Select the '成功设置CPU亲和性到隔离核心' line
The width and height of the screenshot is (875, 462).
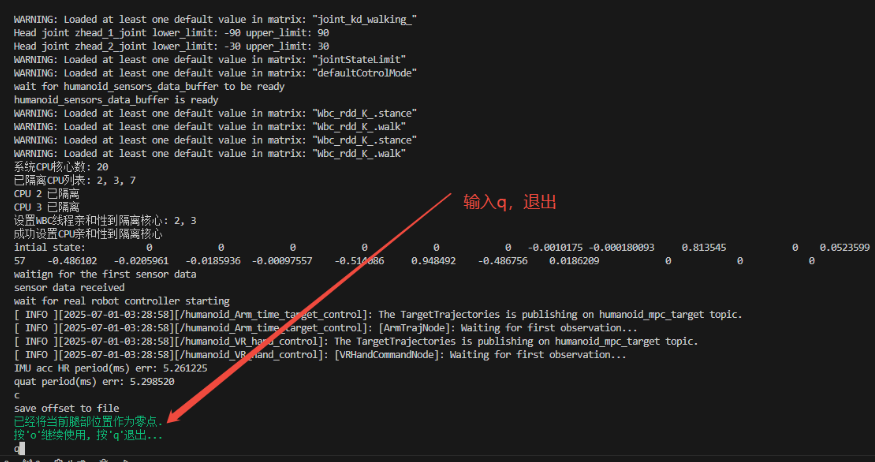[x=88, y=233]
